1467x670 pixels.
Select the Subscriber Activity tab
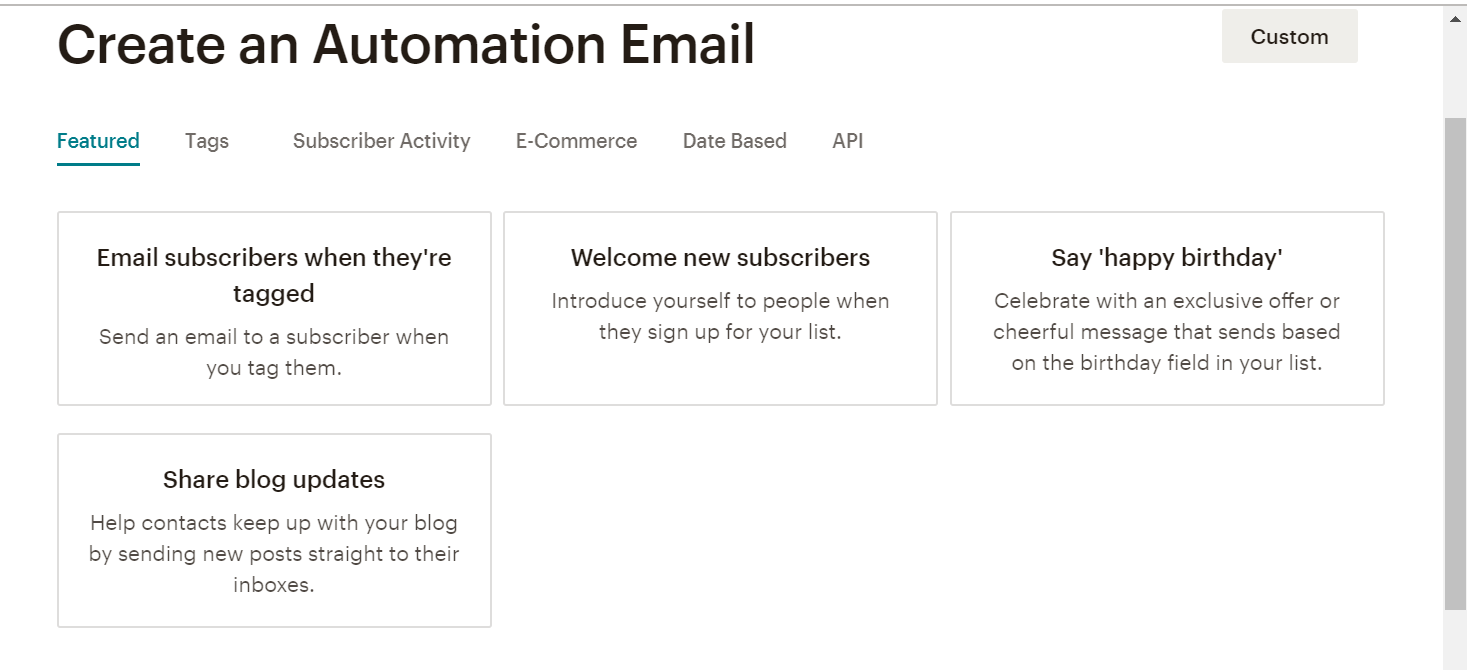(x=381, y=141)
